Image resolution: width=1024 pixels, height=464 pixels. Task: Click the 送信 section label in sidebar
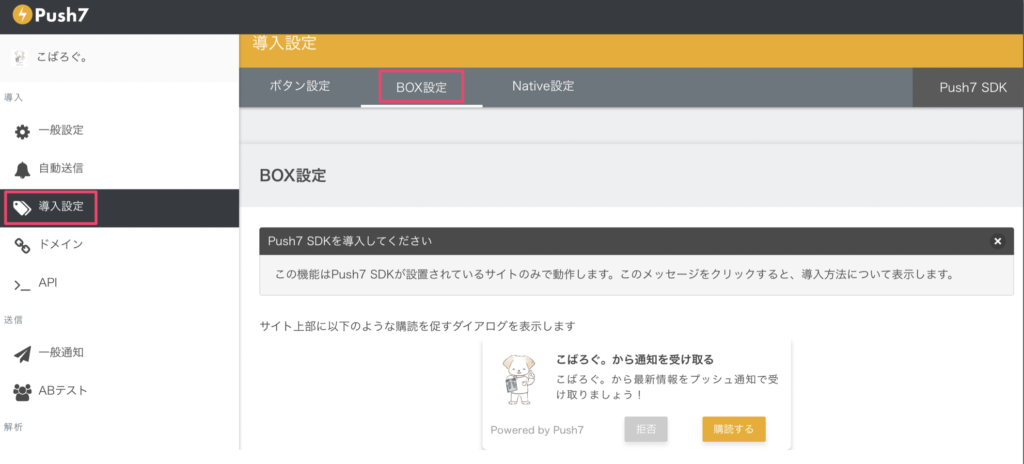click(14, 320)
